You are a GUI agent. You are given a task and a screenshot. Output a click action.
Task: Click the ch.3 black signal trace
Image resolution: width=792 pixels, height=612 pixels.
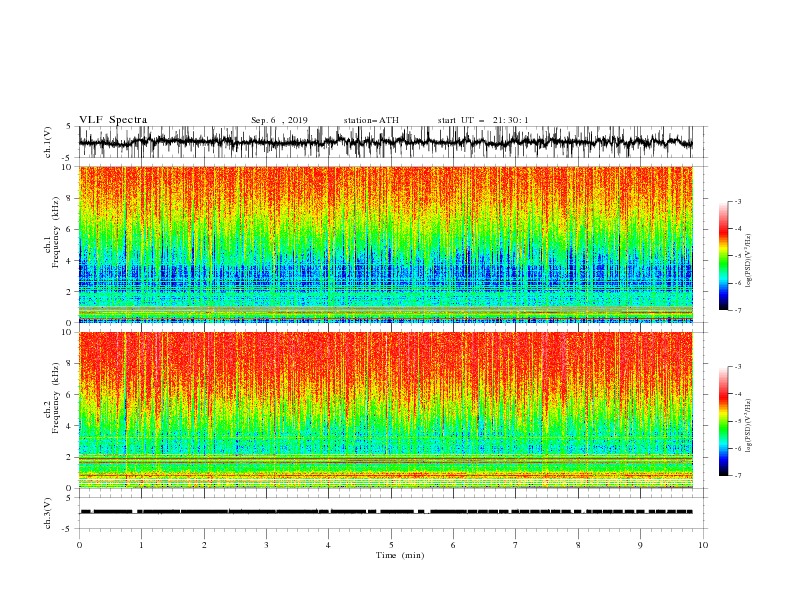pos(386,512)
